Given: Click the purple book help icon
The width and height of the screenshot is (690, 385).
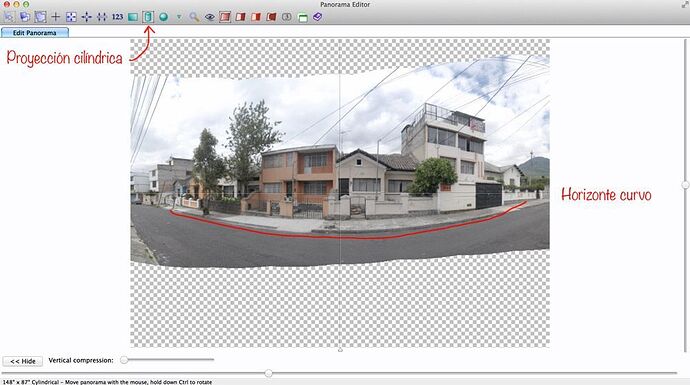Looking at the screenshot, I should tap(317, 17).
